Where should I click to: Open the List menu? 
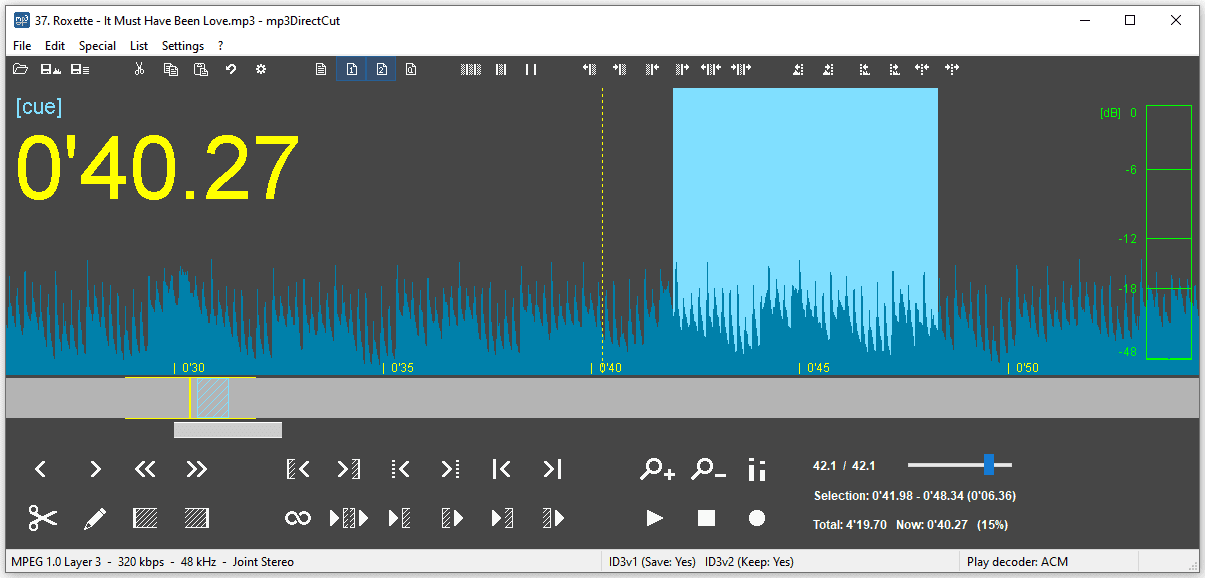pos(139,46)
